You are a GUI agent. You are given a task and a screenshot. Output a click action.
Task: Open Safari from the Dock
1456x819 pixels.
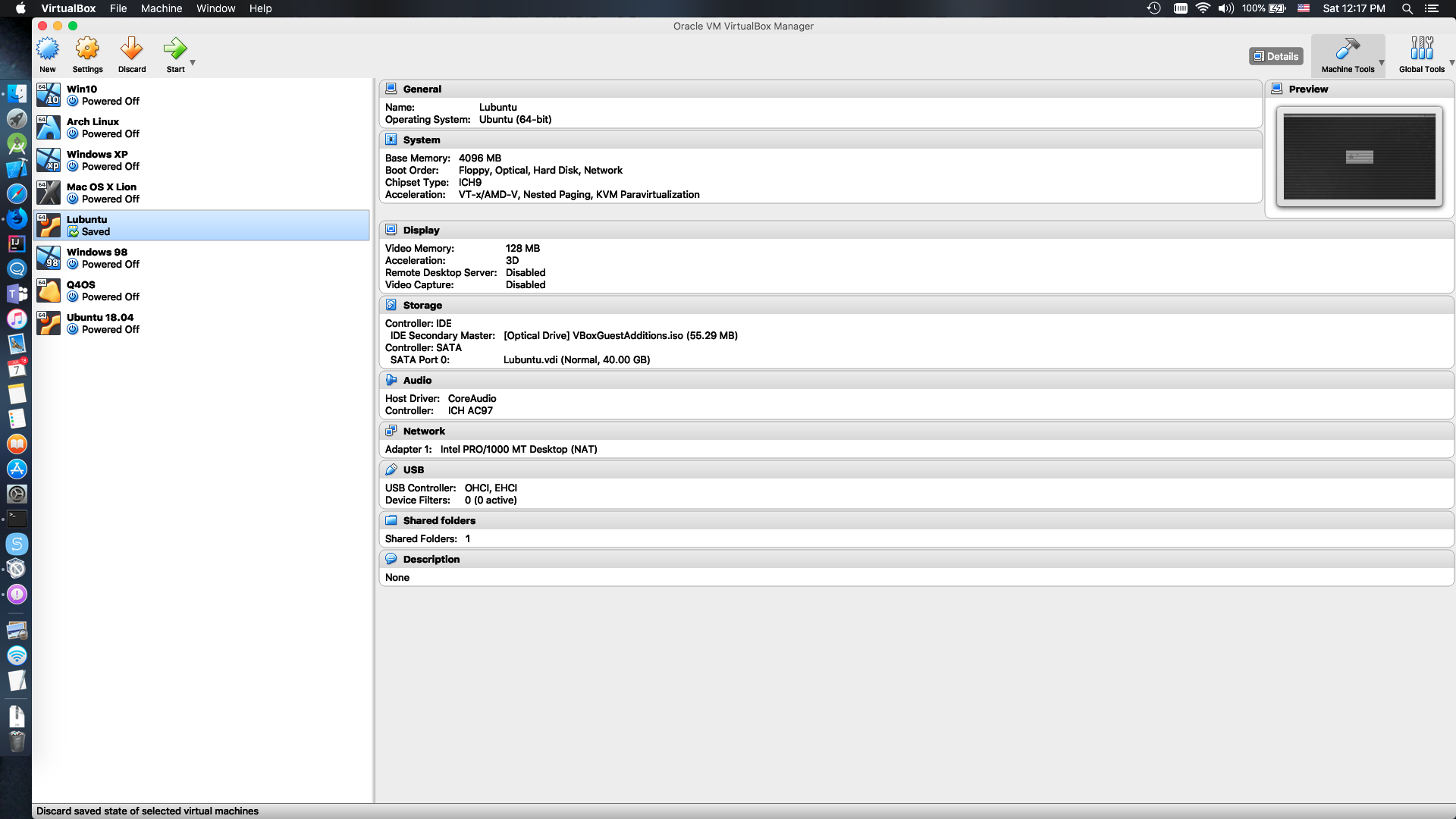click(17, 193)
